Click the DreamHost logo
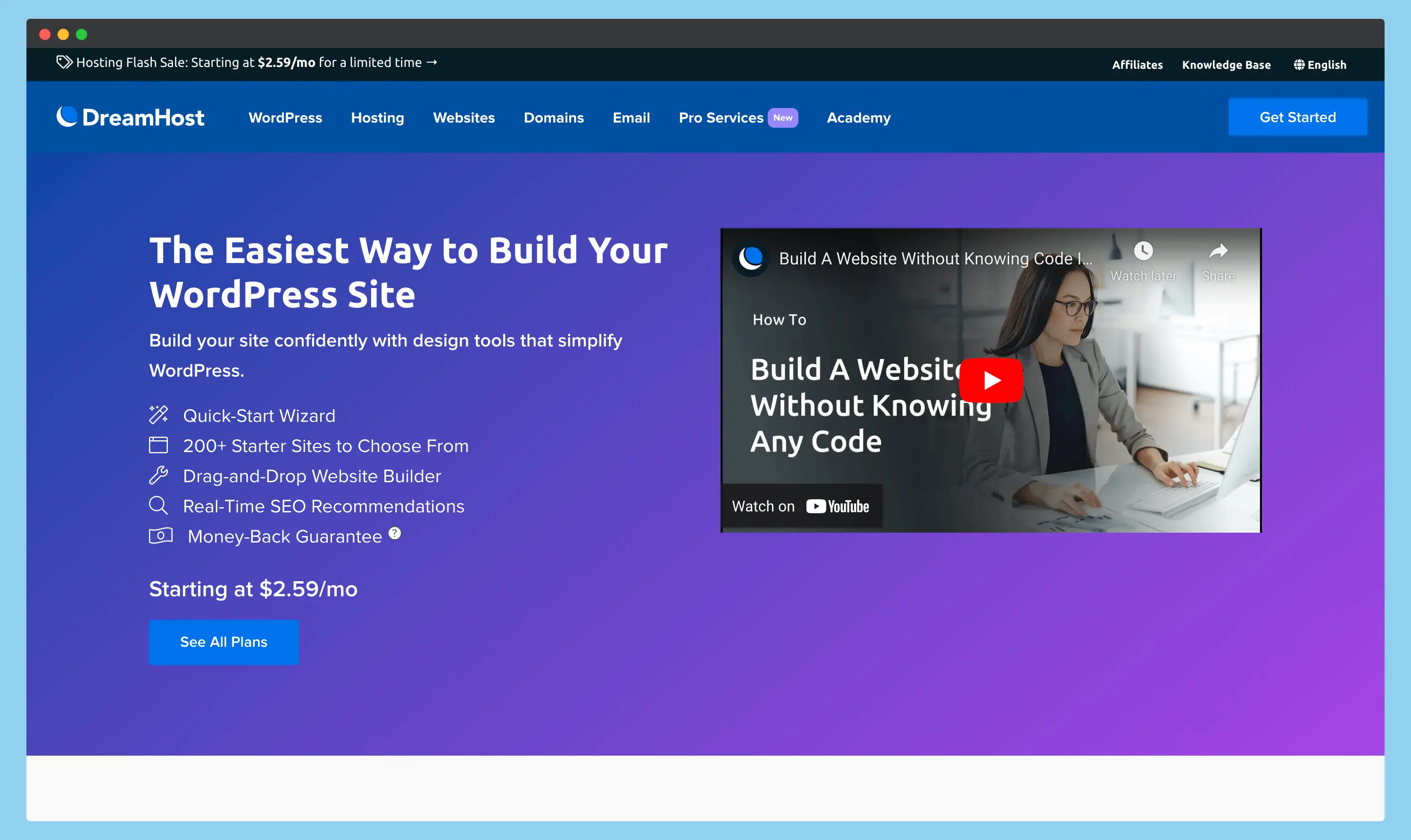The image size is (1411, 840). click(130, 116)
